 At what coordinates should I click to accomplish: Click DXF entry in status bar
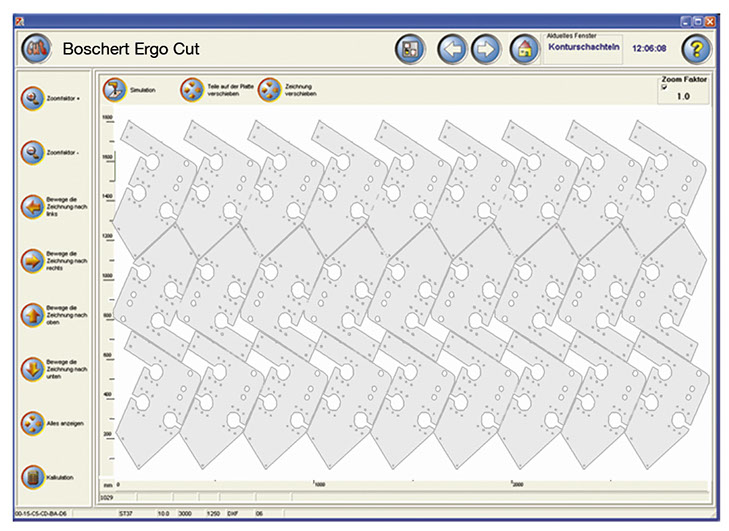pyautogui.click(x=232, y=514)
